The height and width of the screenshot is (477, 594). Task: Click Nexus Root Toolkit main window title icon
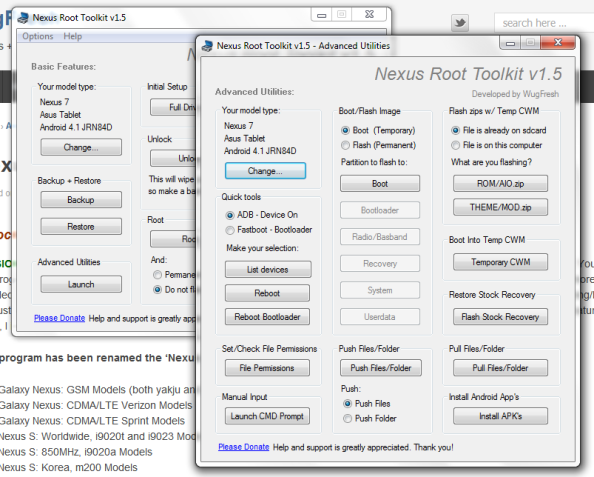[23, 17]
